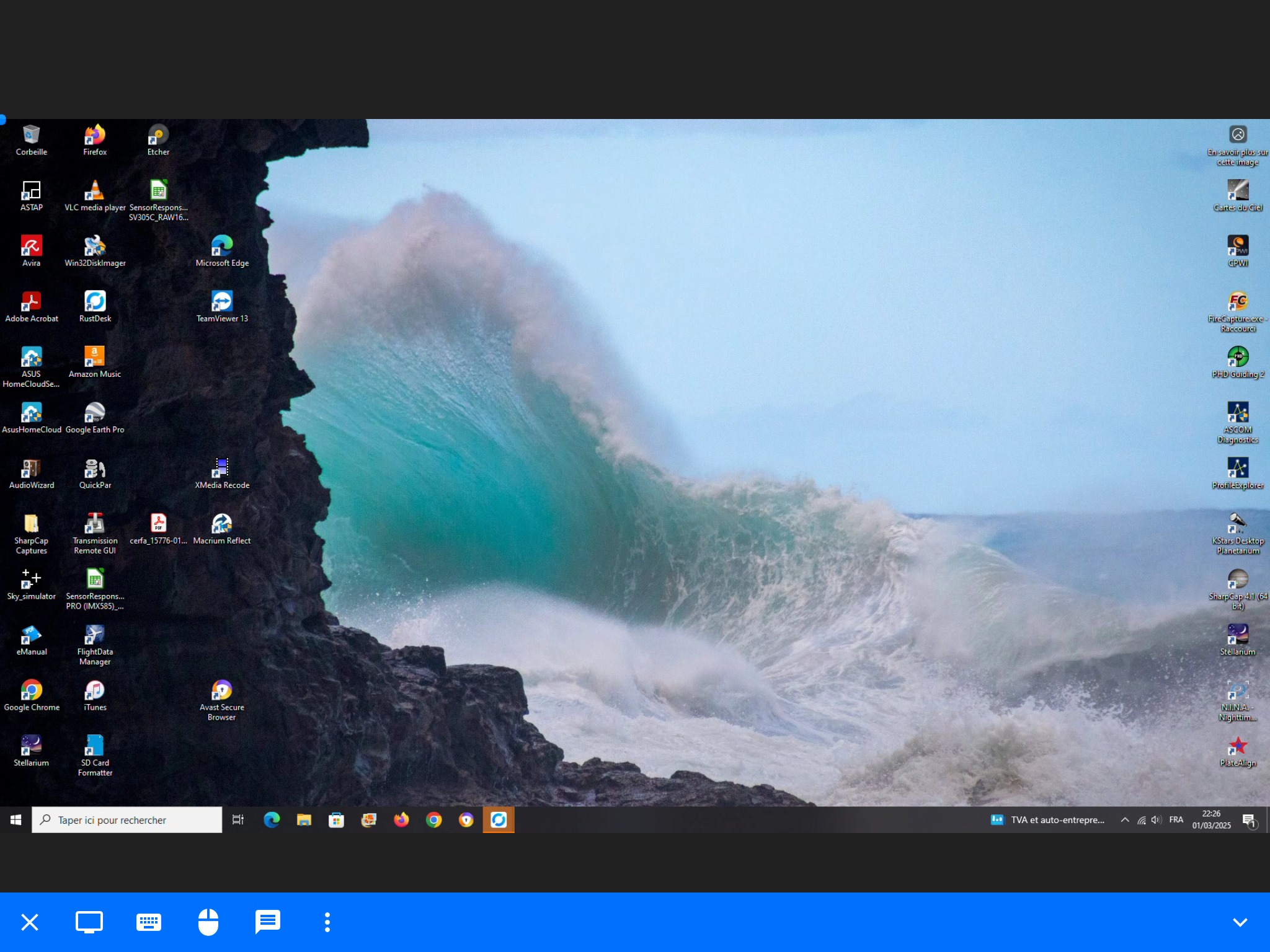This screenshot has height=952, width=1270.
Task: Open the display settings monitor icon
Action: (x=89, y=922)
